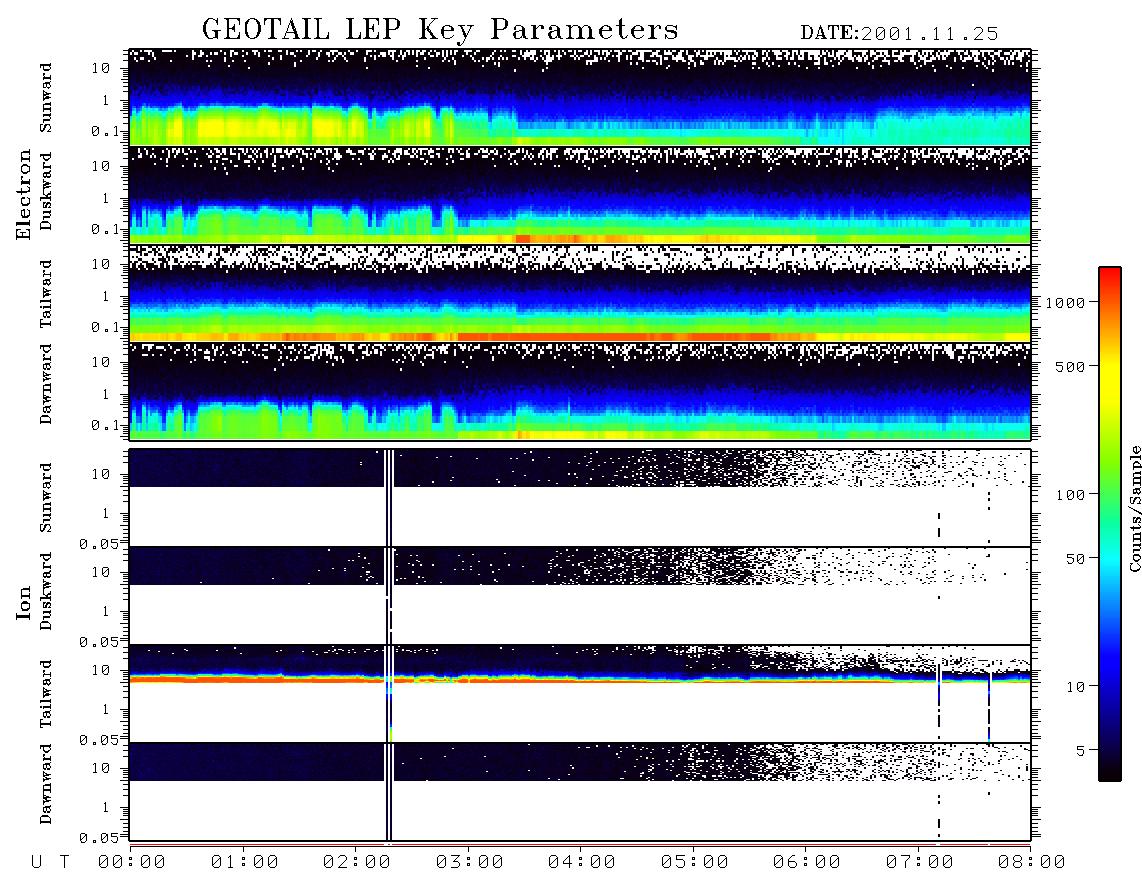Click the U T time axis label

click(x=50, y=863)
